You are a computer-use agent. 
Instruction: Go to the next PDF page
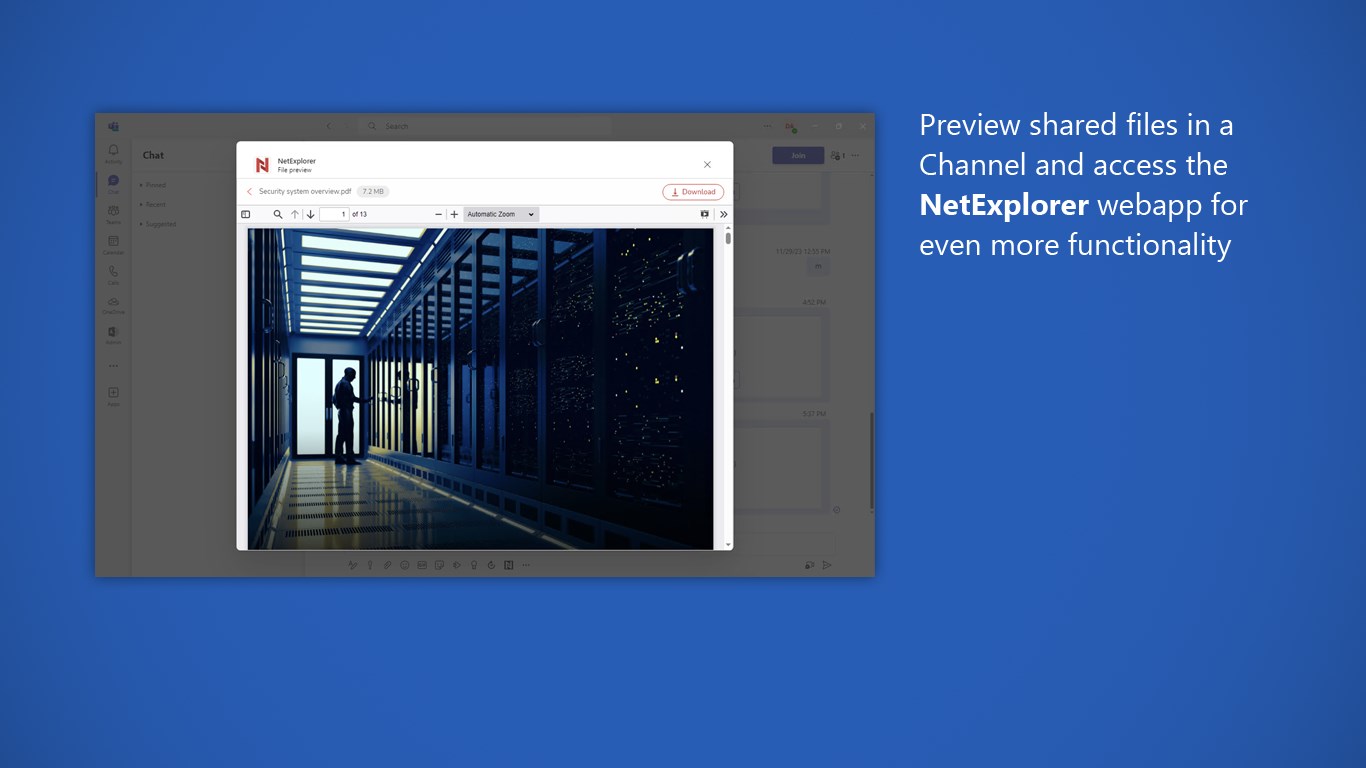click(x=311, y=214)
